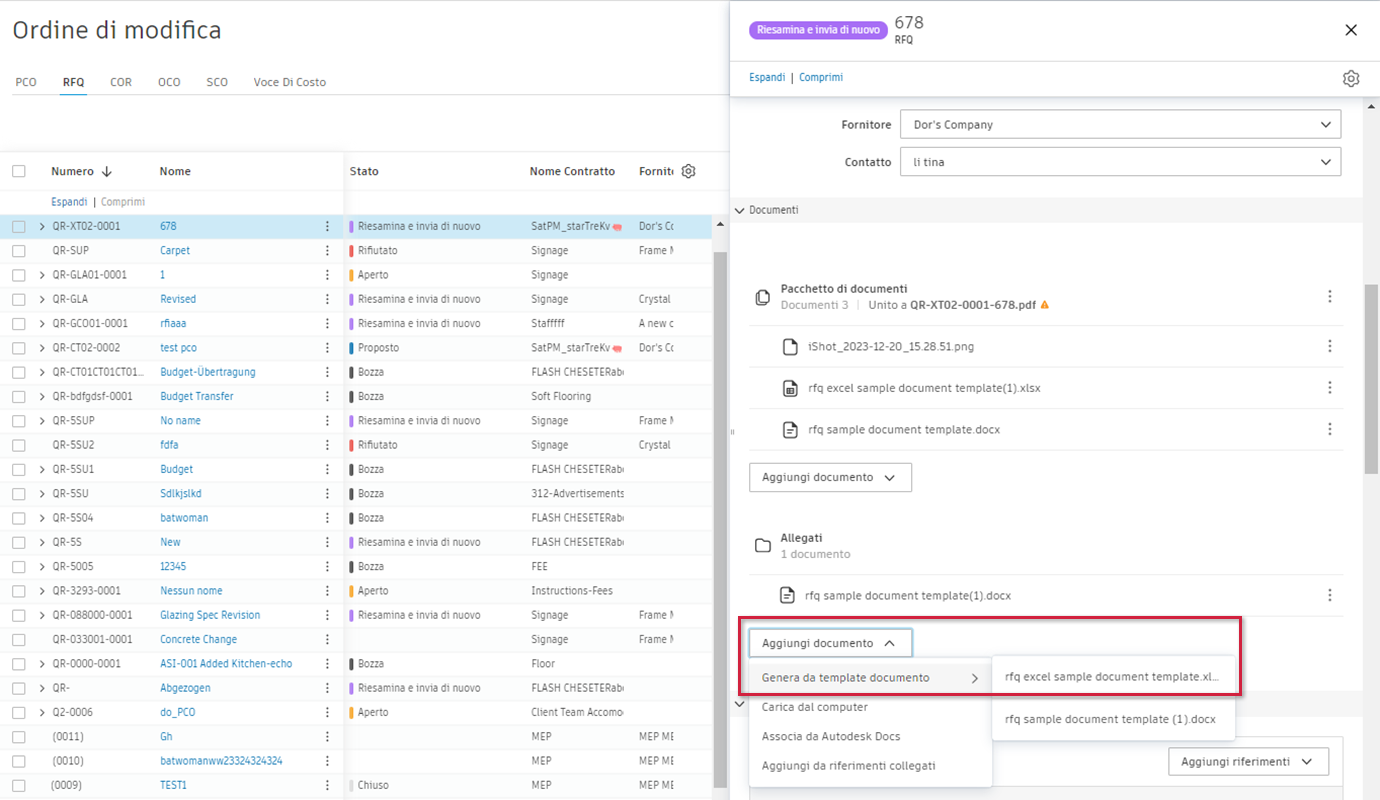Expand the QR-GLA01-0001 row
Viewport: 1380px width, 800px height.
42,275
